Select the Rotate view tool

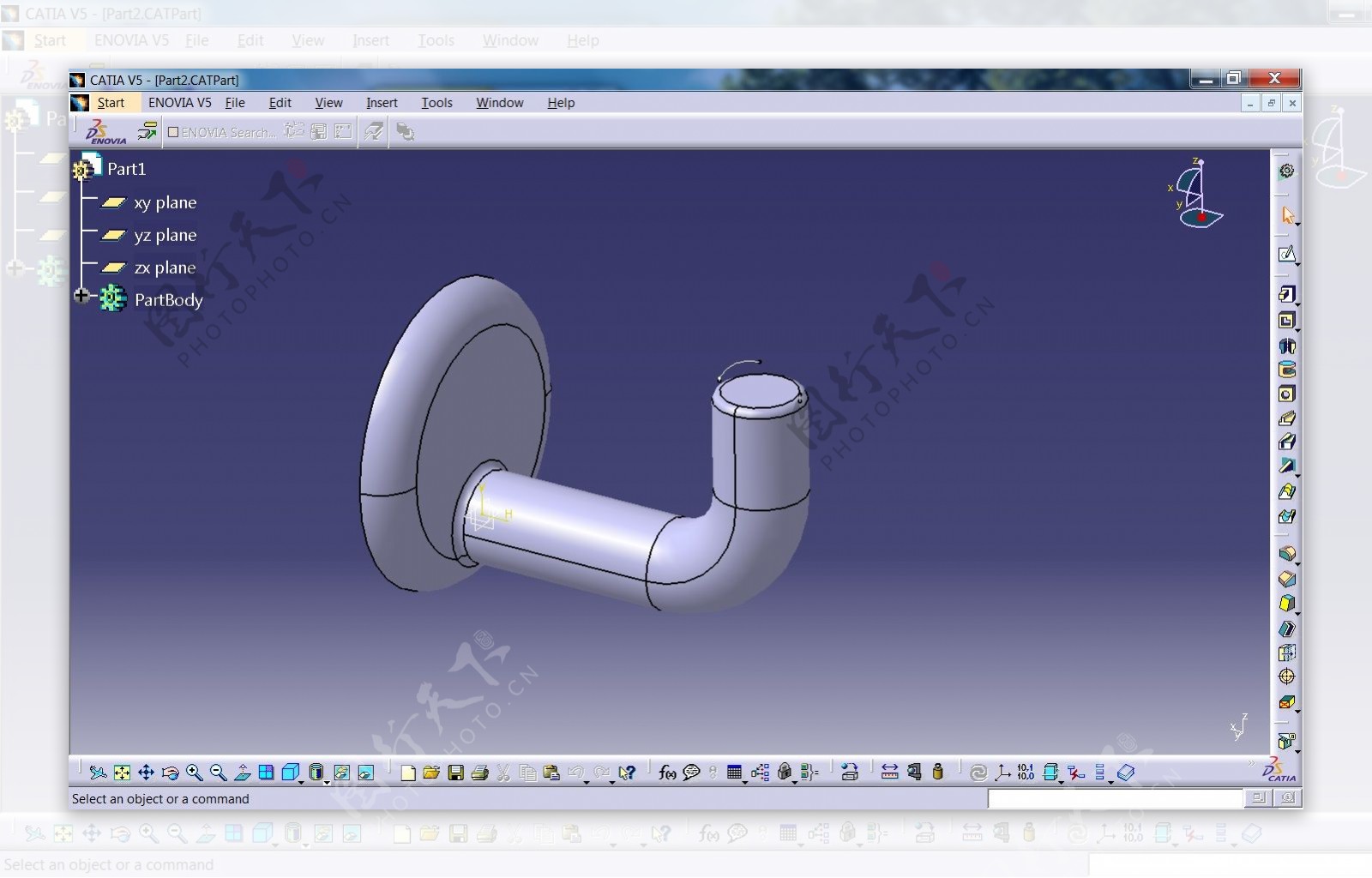pos(171,773)
